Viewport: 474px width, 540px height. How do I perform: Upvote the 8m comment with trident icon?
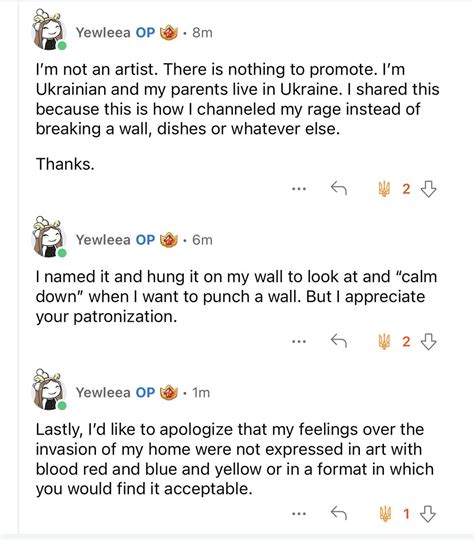(384, 189)
